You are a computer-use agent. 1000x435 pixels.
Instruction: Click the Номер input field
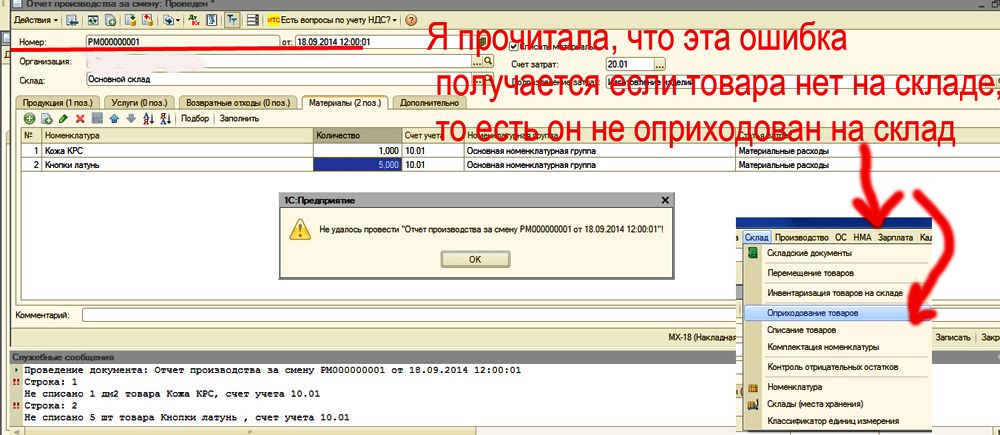[182, 42]
